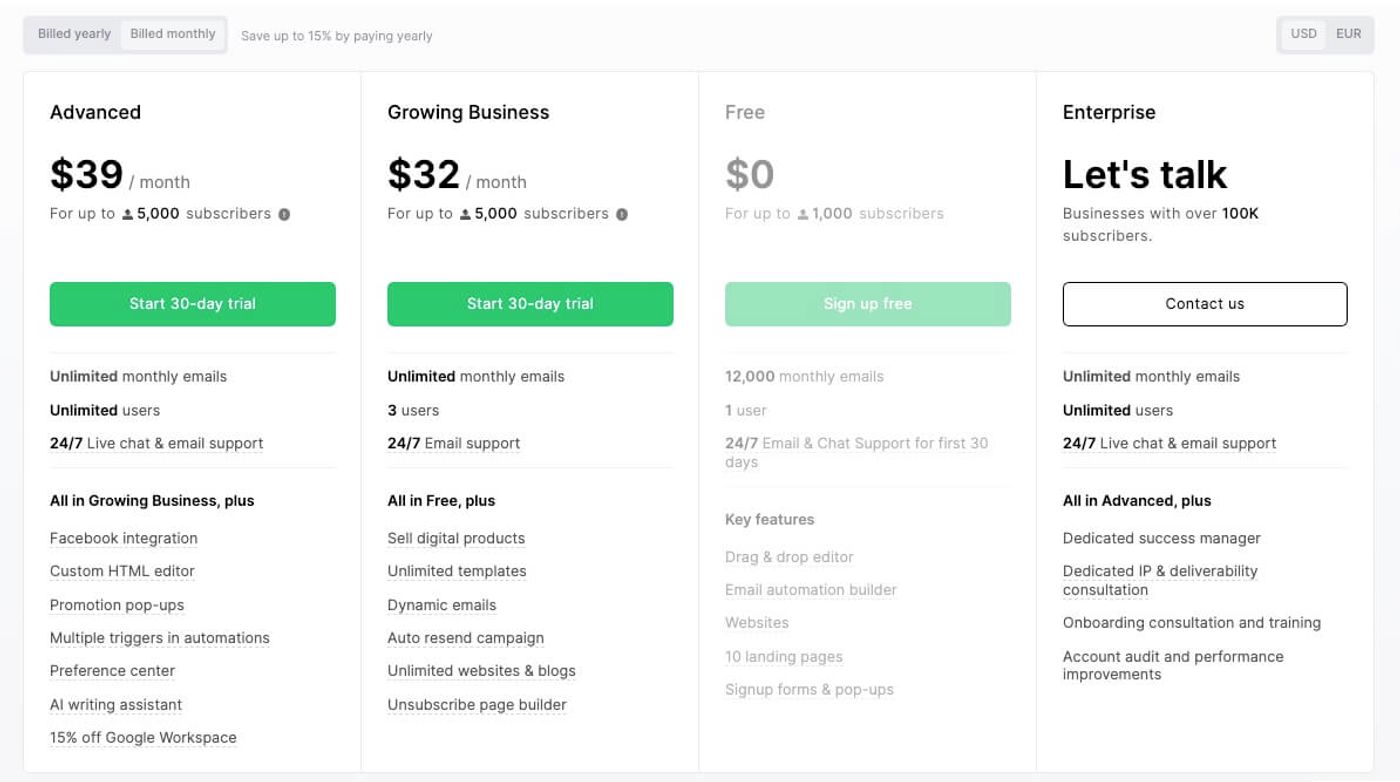This screenshot has height=782, width=1400.
Task: Click Multiple triggers in automations
Action: pos(160,638)
